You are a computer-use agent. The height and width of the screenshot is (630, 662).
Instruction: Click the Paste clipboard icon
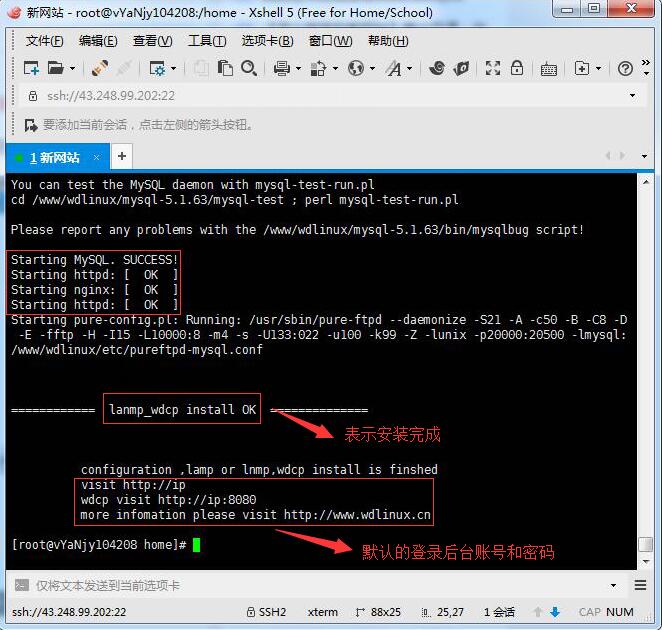(225, 68)
